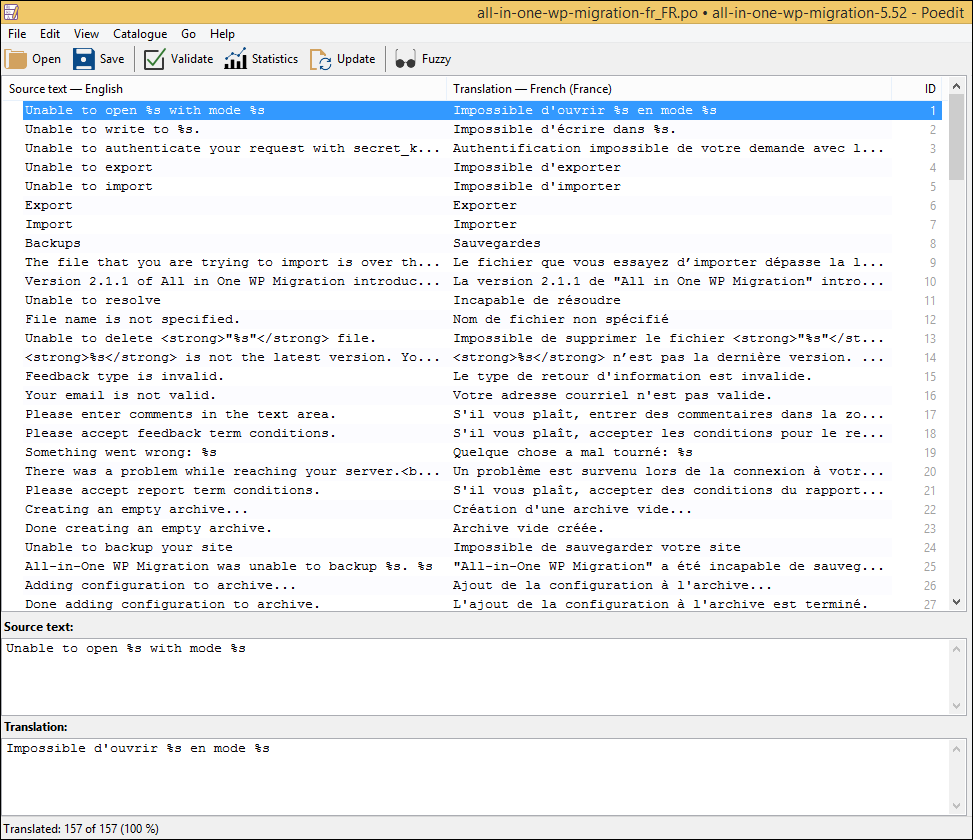Select the row 'Unable to resolve'
Screen dimensions: 973x840
(x=482, y=301)
